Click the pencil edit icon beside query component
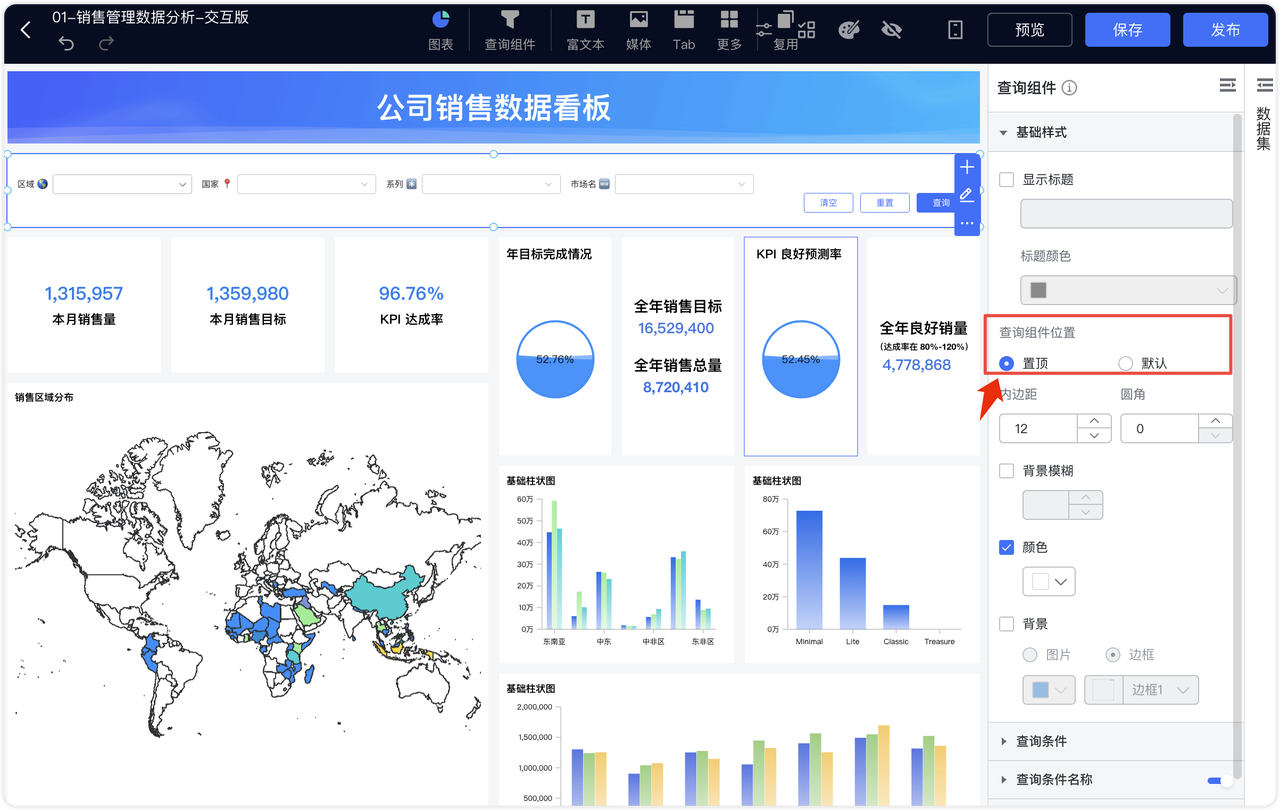1280x810 pixels. pos(966,195)
